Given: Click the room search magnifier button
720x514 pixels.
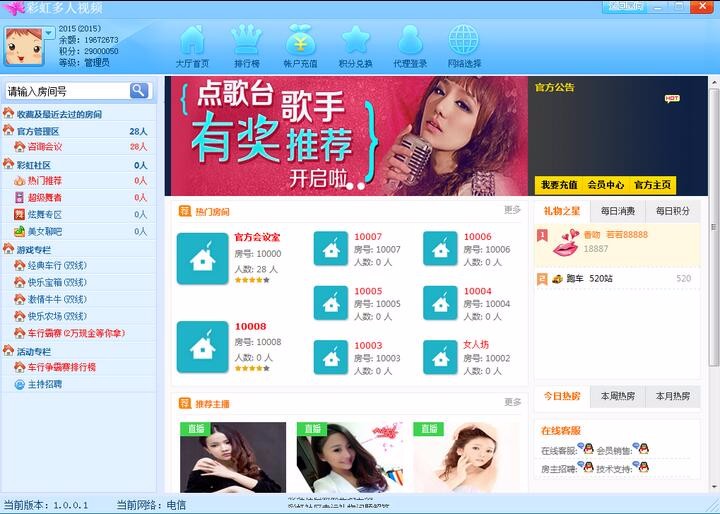Looking at the screenshot, I should point(139,90).
